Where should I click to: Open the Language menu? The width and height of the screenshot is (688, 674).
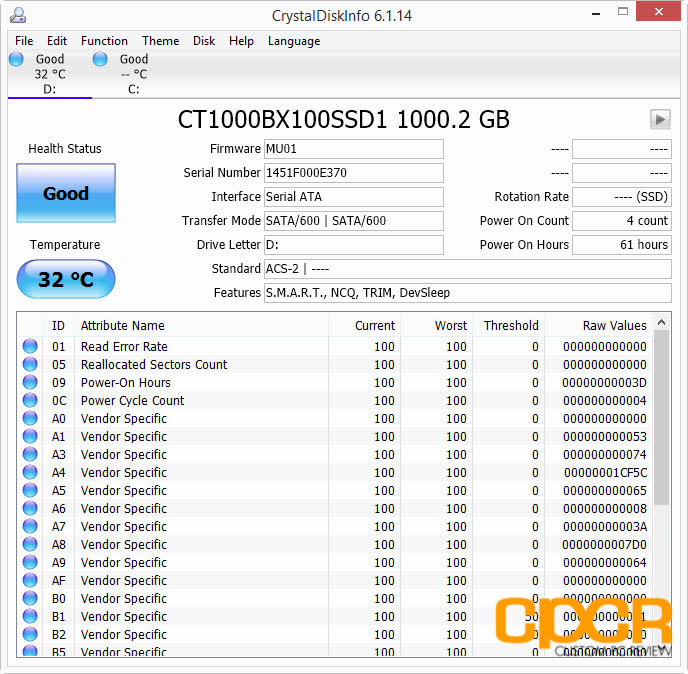[294, 41]
